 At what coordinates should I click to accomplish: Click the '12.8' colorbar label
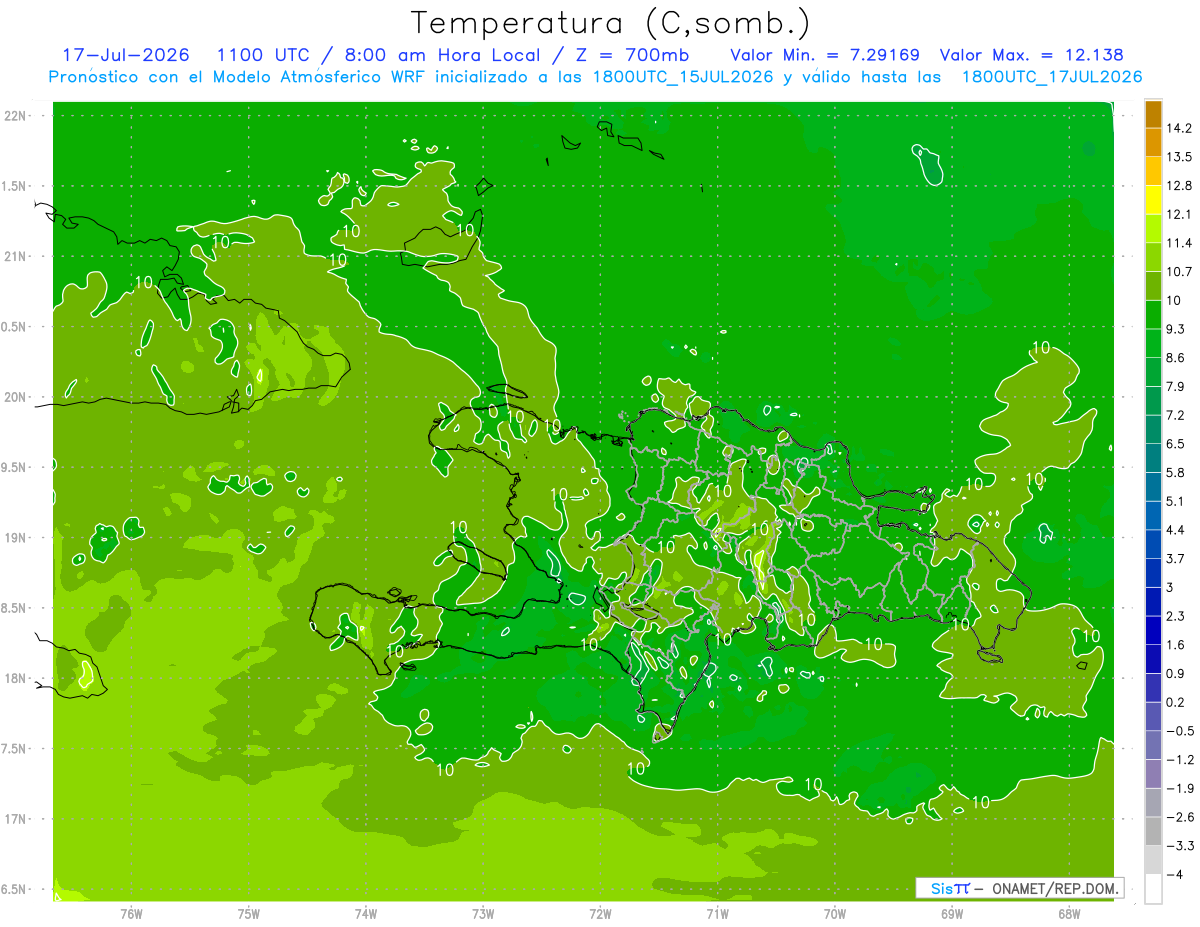(1181, 186)
